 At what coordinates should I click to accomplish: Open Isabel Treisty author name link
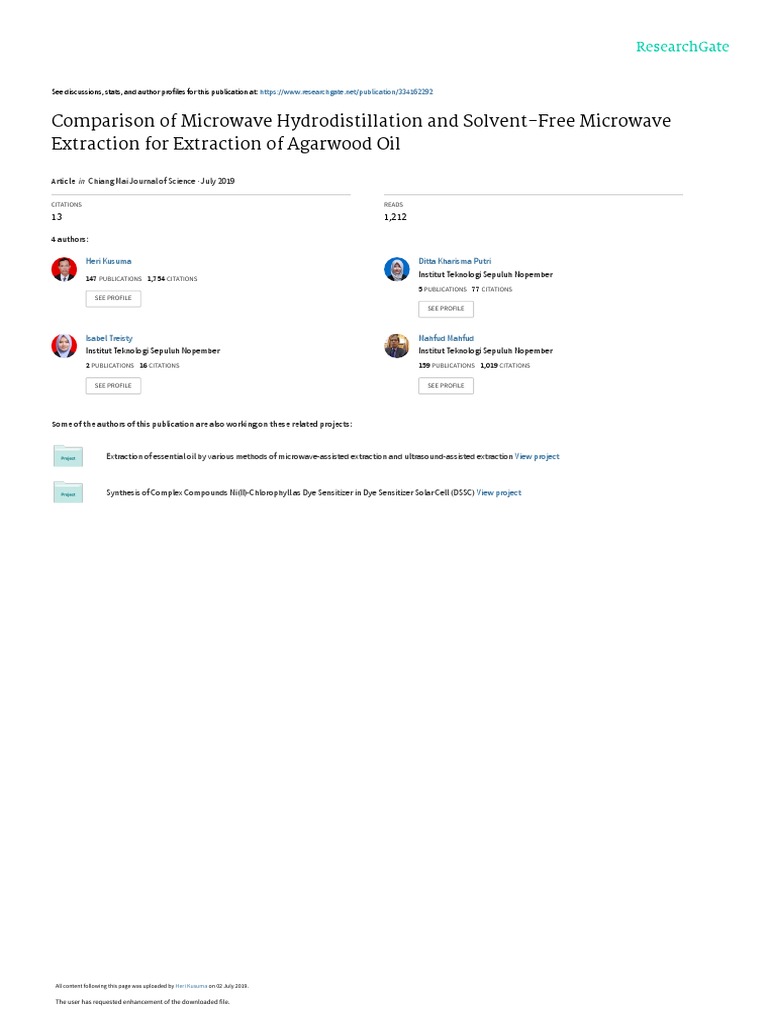[109, 338]
